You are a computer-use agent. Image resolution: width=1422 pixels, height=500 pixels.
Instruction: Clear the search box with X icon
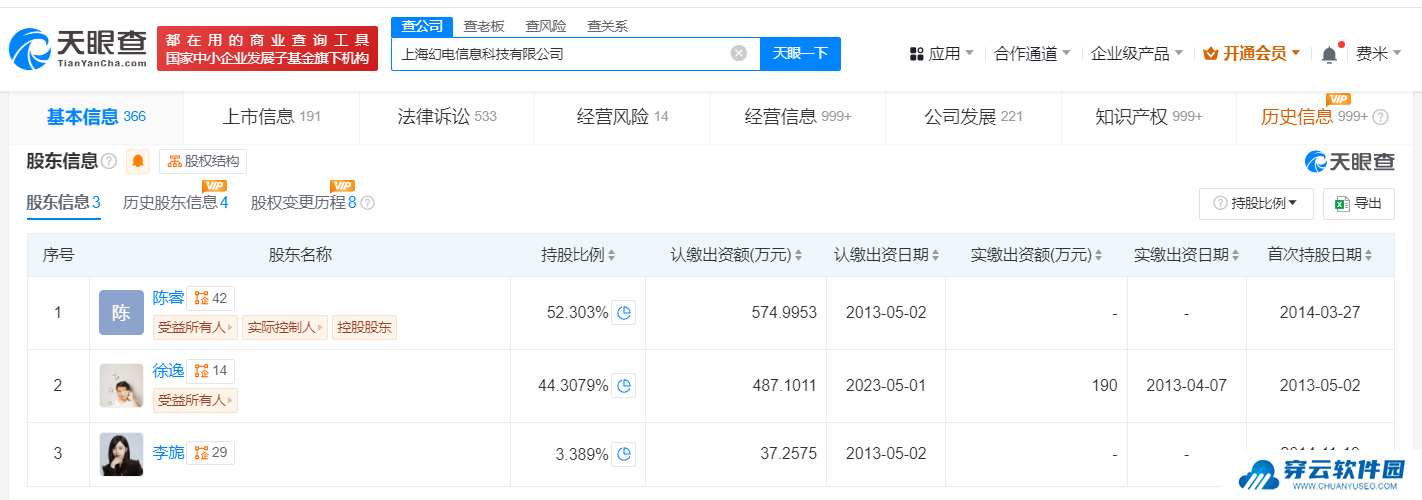click(739, 53)
